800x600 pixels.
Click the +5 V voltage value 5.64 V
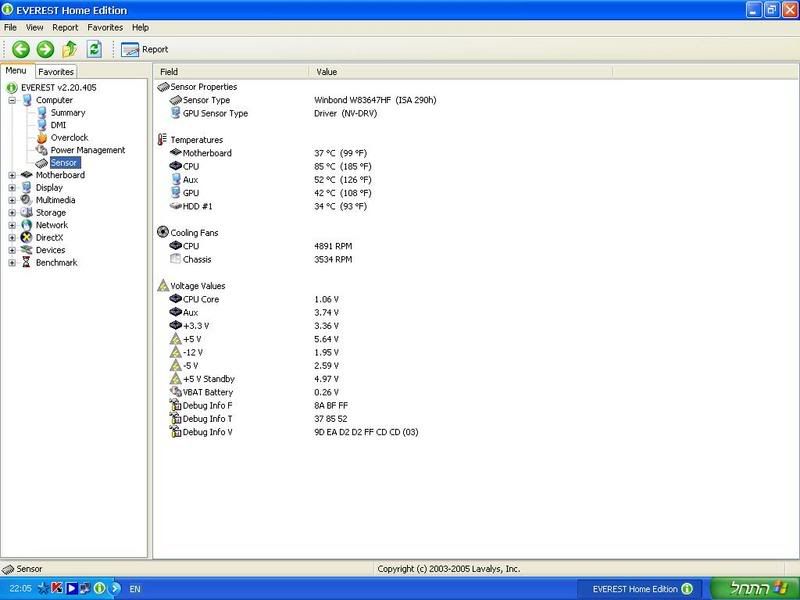(x=327, y=339)
